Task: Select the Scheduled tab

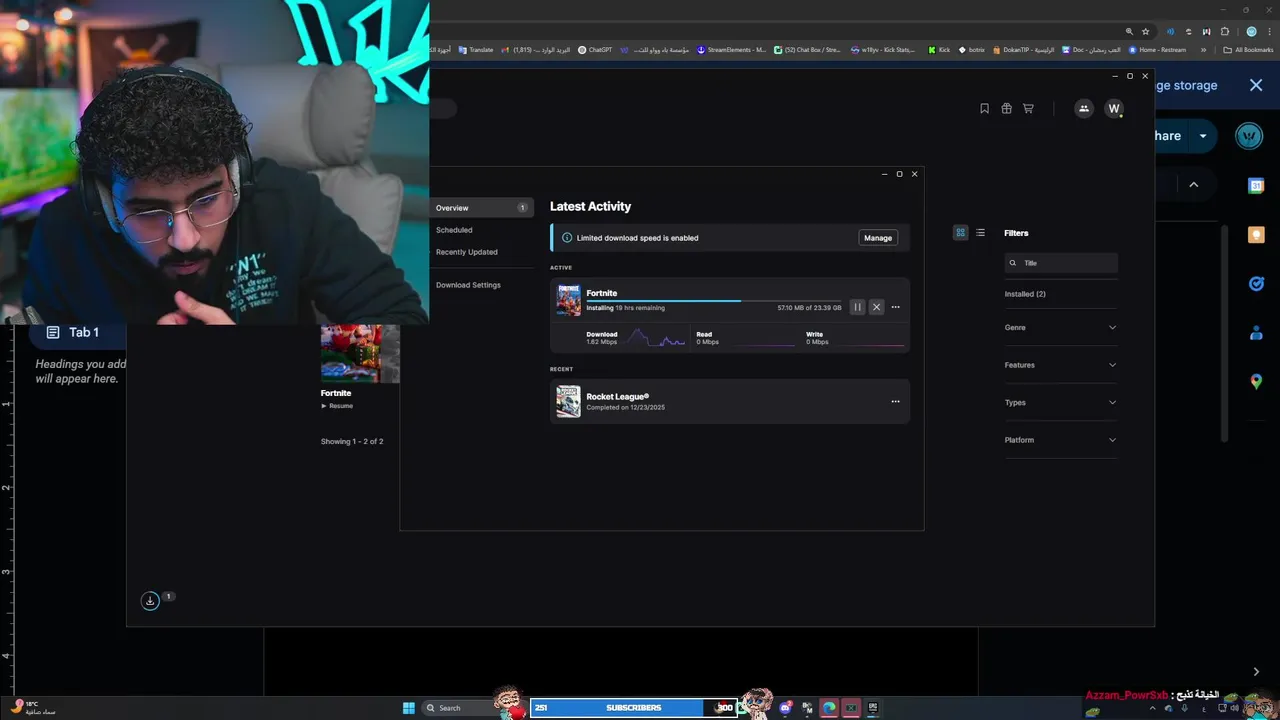Action: (454, 230)
